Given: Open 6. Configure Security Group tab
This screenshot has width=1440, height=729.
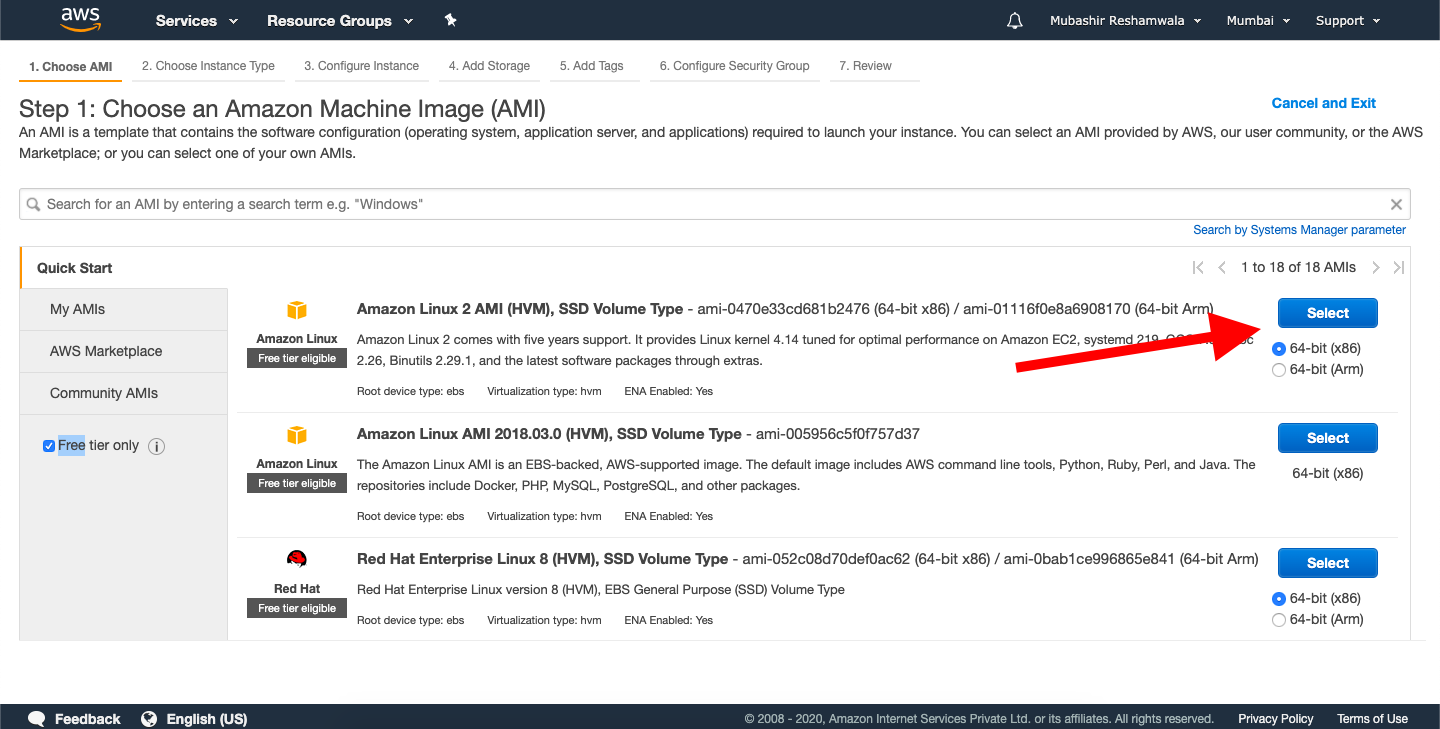Looking at the screenshot, I should [x=734, y=66].
